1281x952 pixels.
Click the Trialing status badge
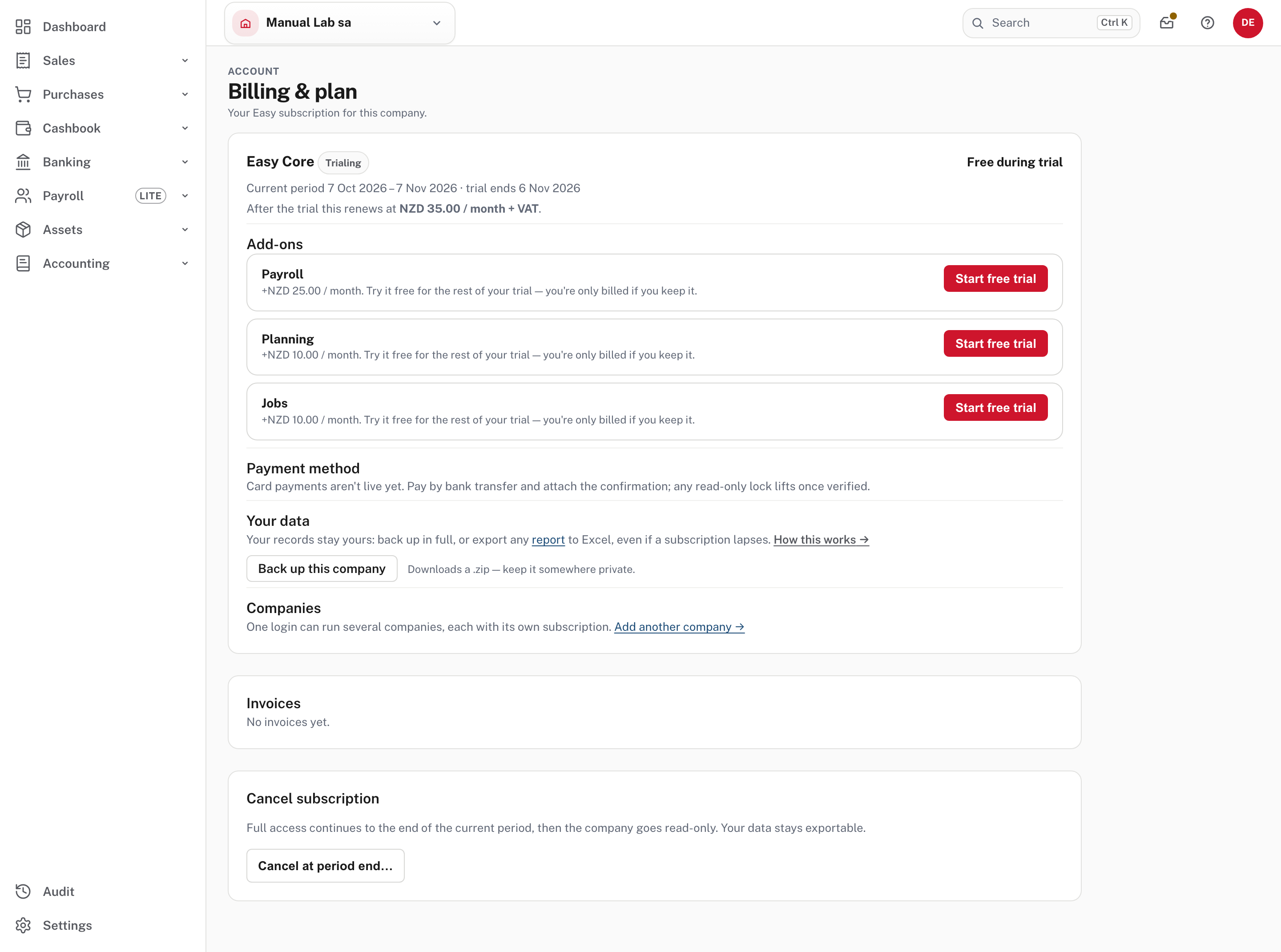pyautogui.click(x=343, y=163)
